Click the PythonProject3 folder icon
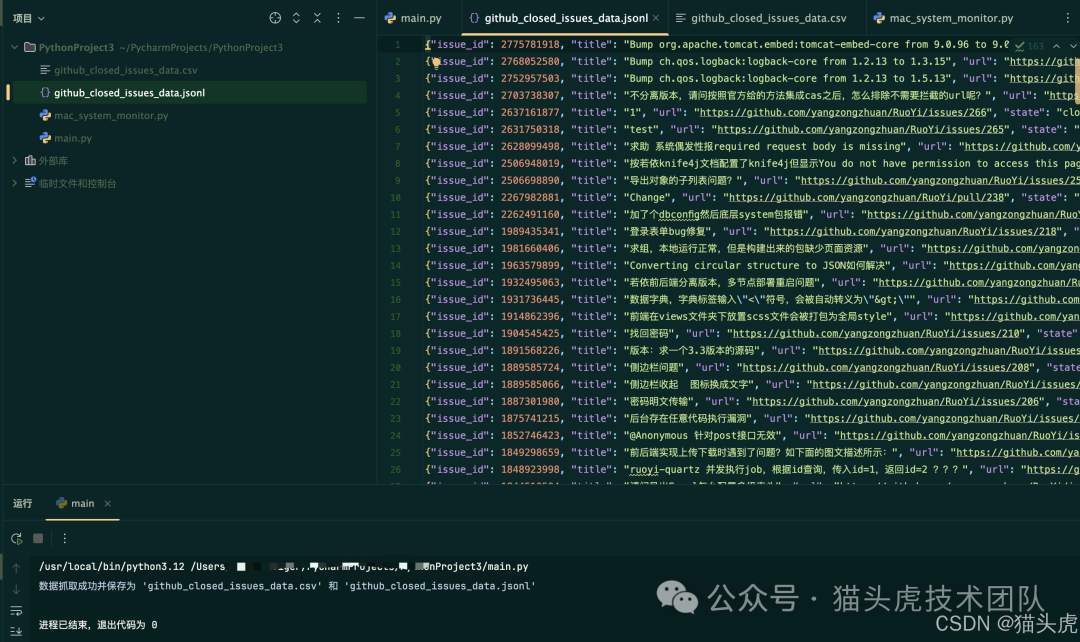This screenshot has height=642, width=1080. (30, 47)
